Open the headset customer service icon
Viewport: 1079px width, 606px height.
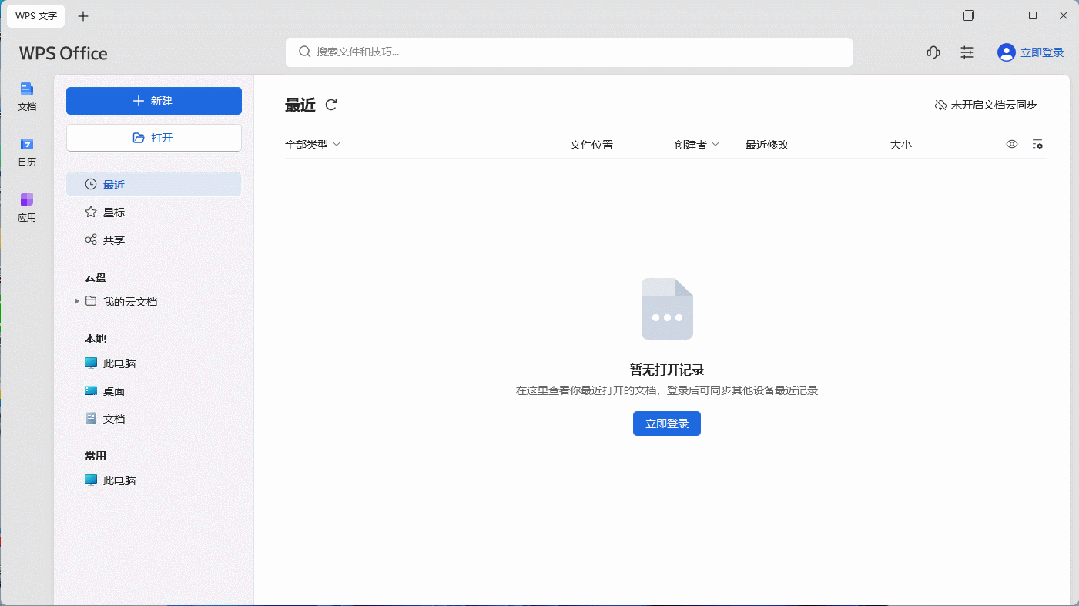[933, 52]
